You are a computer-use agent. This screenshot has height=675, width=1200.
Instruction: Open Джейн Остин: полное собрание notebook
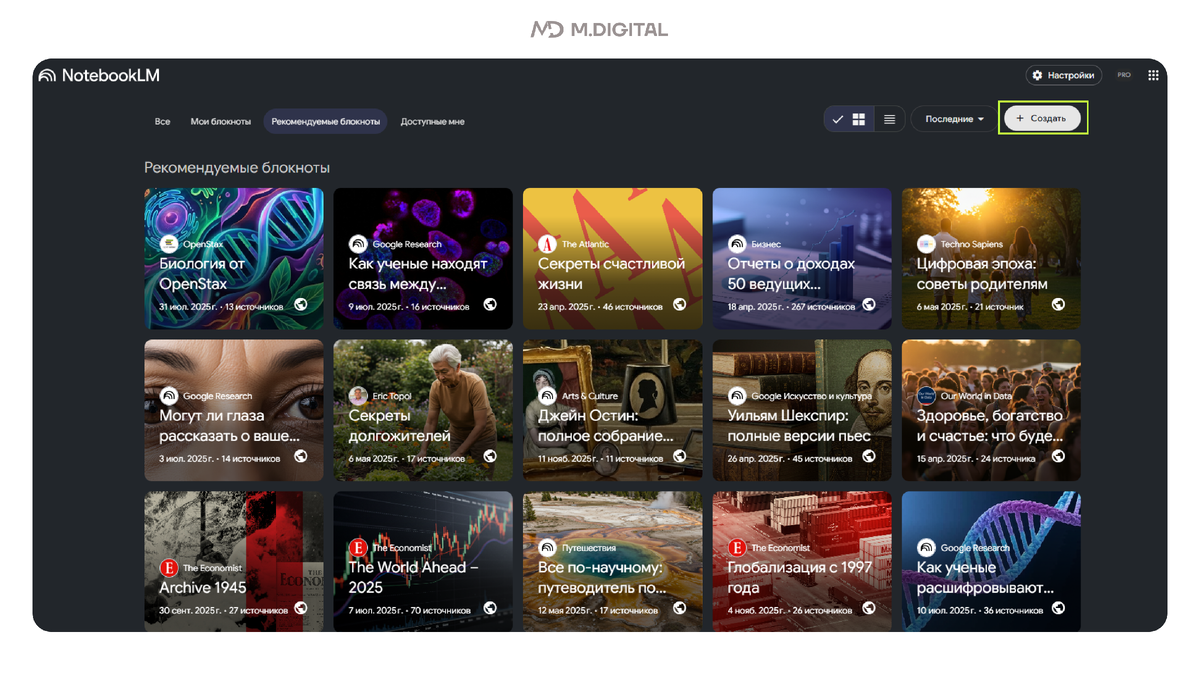point(613,410)
